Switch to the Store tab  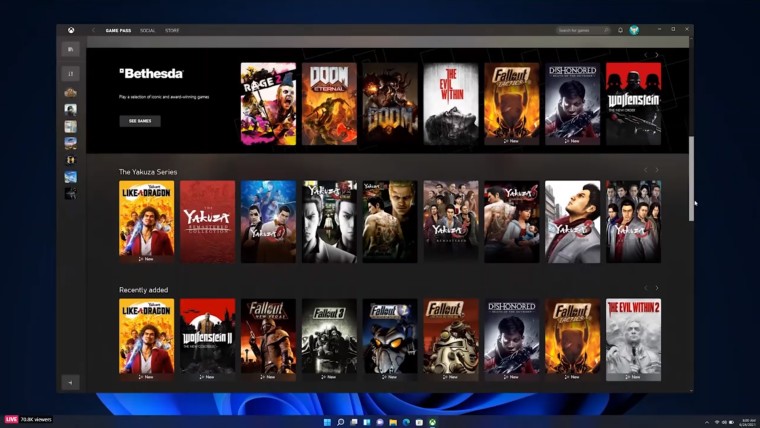[x=173, y=30]
